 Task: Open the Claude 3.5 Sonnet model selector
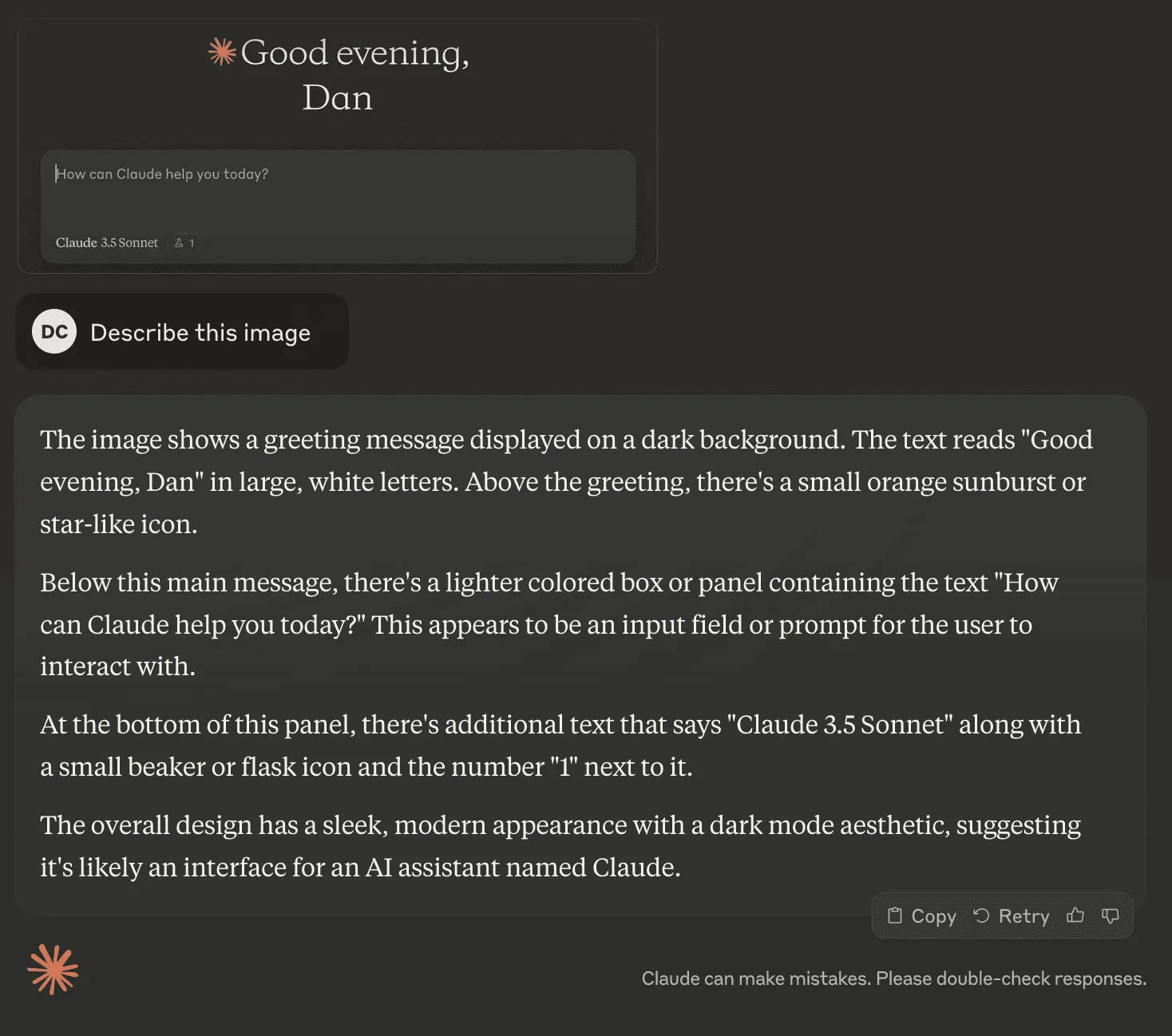tap(107, 243)
